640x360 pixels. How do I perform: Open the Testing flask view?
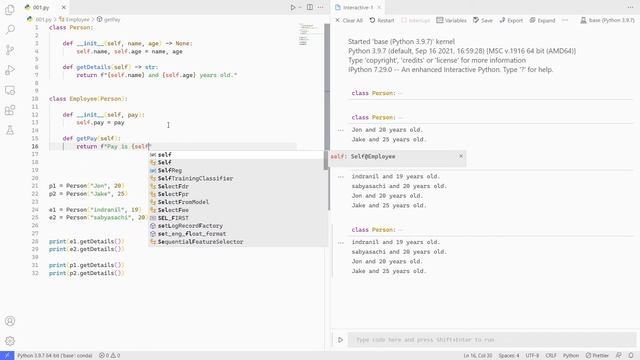pyautogui.click(x=10, y=130)
